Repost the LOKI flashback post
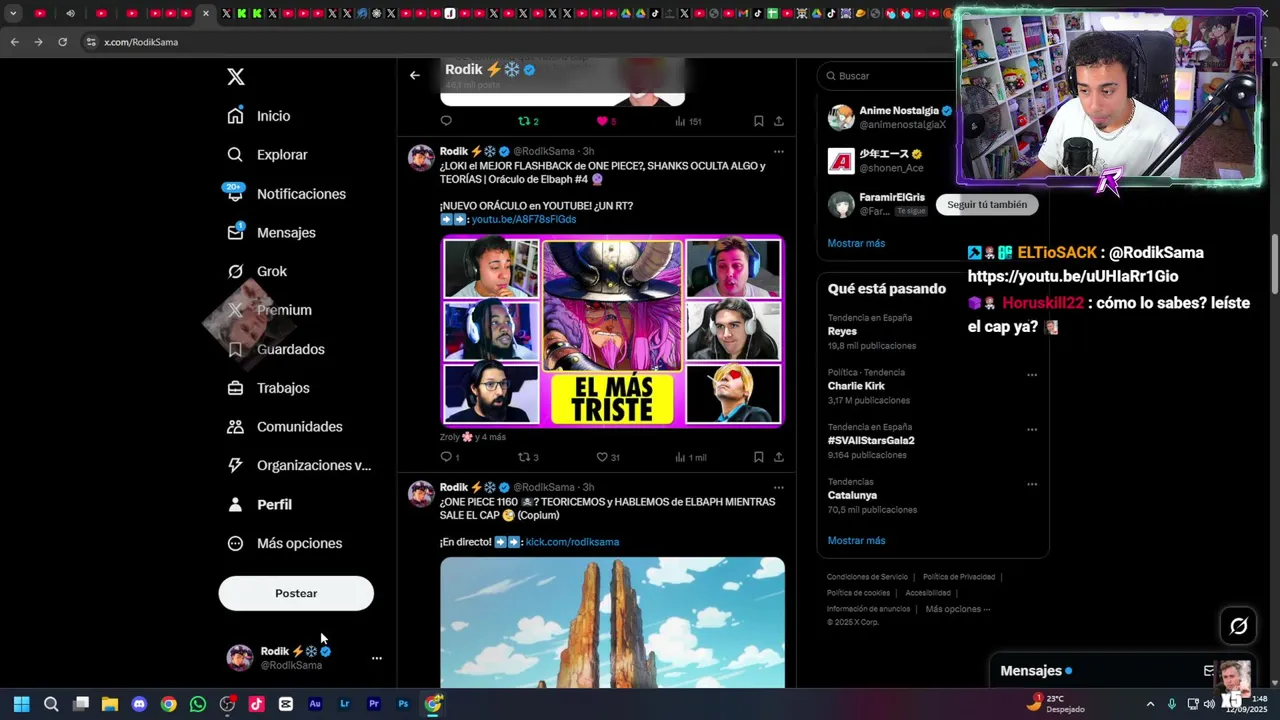Viewport: 1280px width, 720px height. (x=528, y=457)
